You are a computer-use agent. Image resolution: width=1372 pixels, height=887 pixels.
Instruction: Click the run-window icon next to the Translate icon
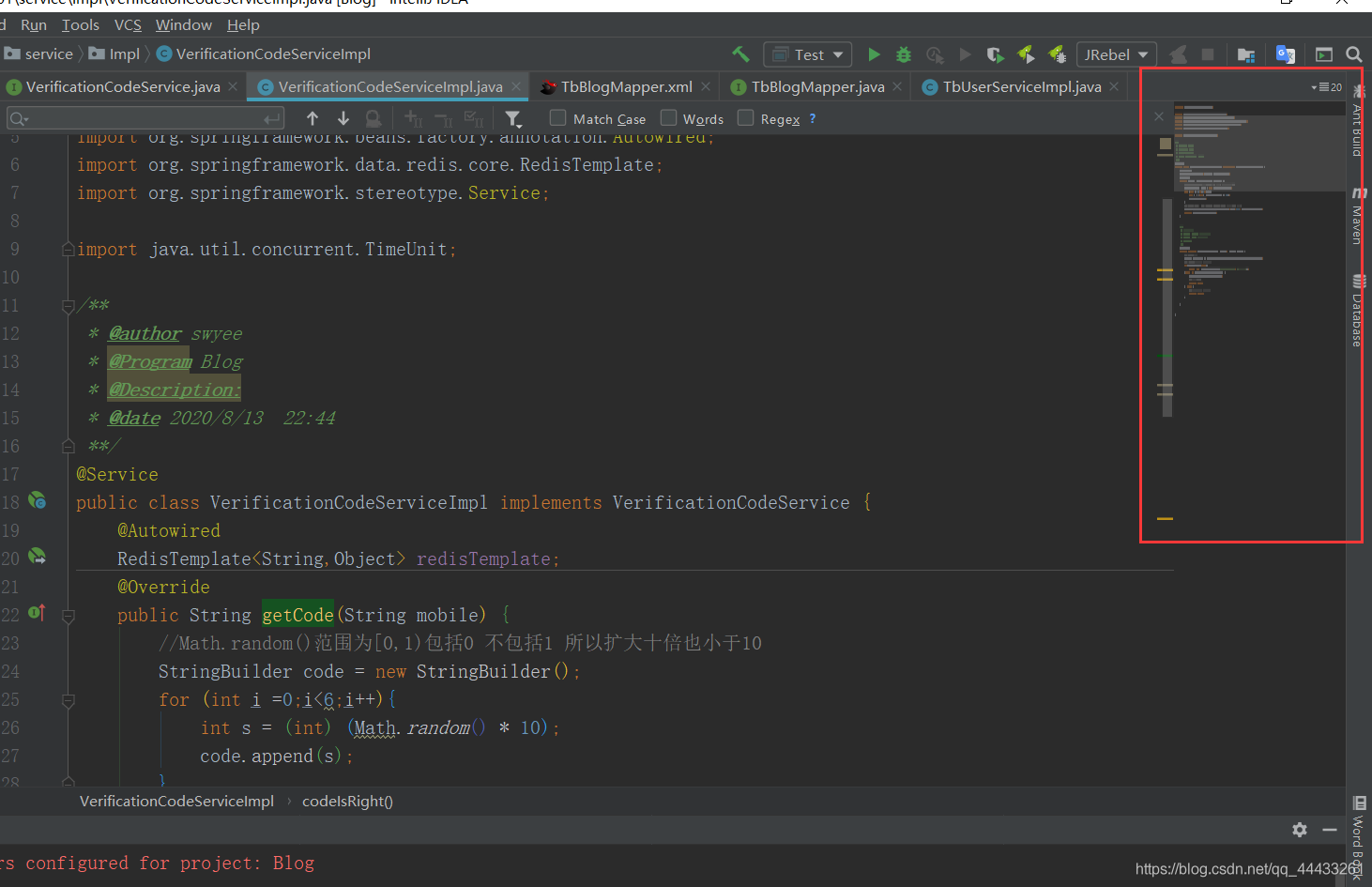point(1324,54)
